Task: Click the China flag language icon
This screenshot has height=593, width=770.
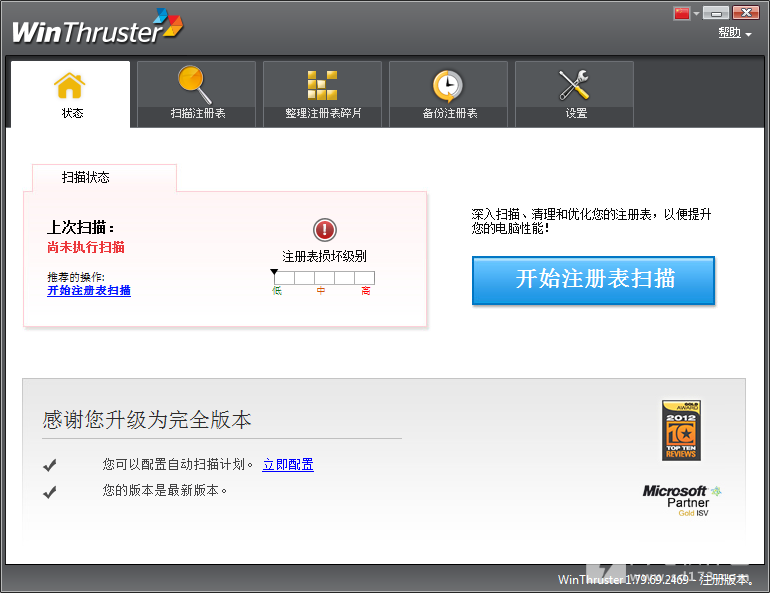Action: click(682, 13)
